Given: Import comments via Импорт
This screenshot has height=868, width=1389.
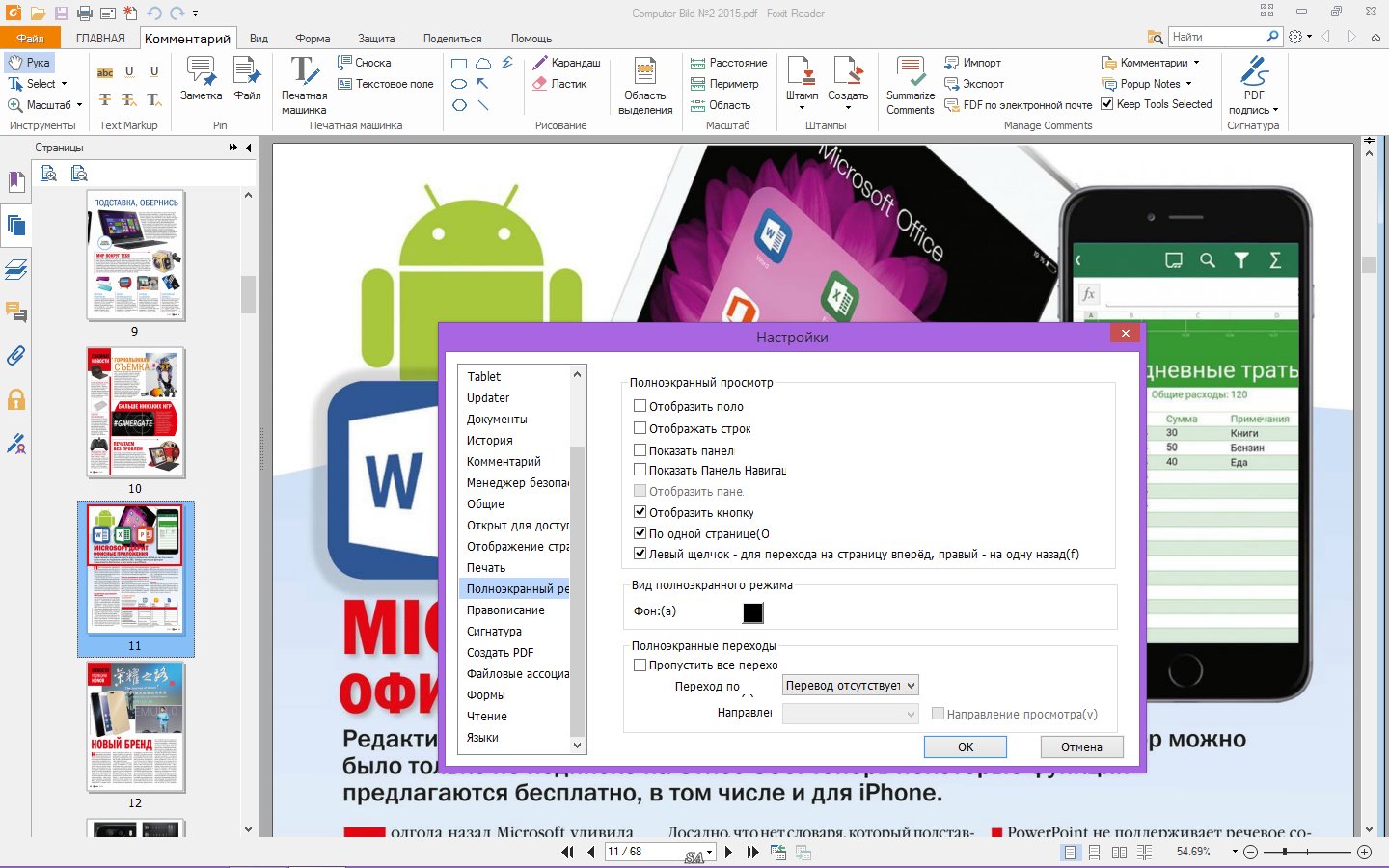Looking at the screenshot, I should (973, 63).
